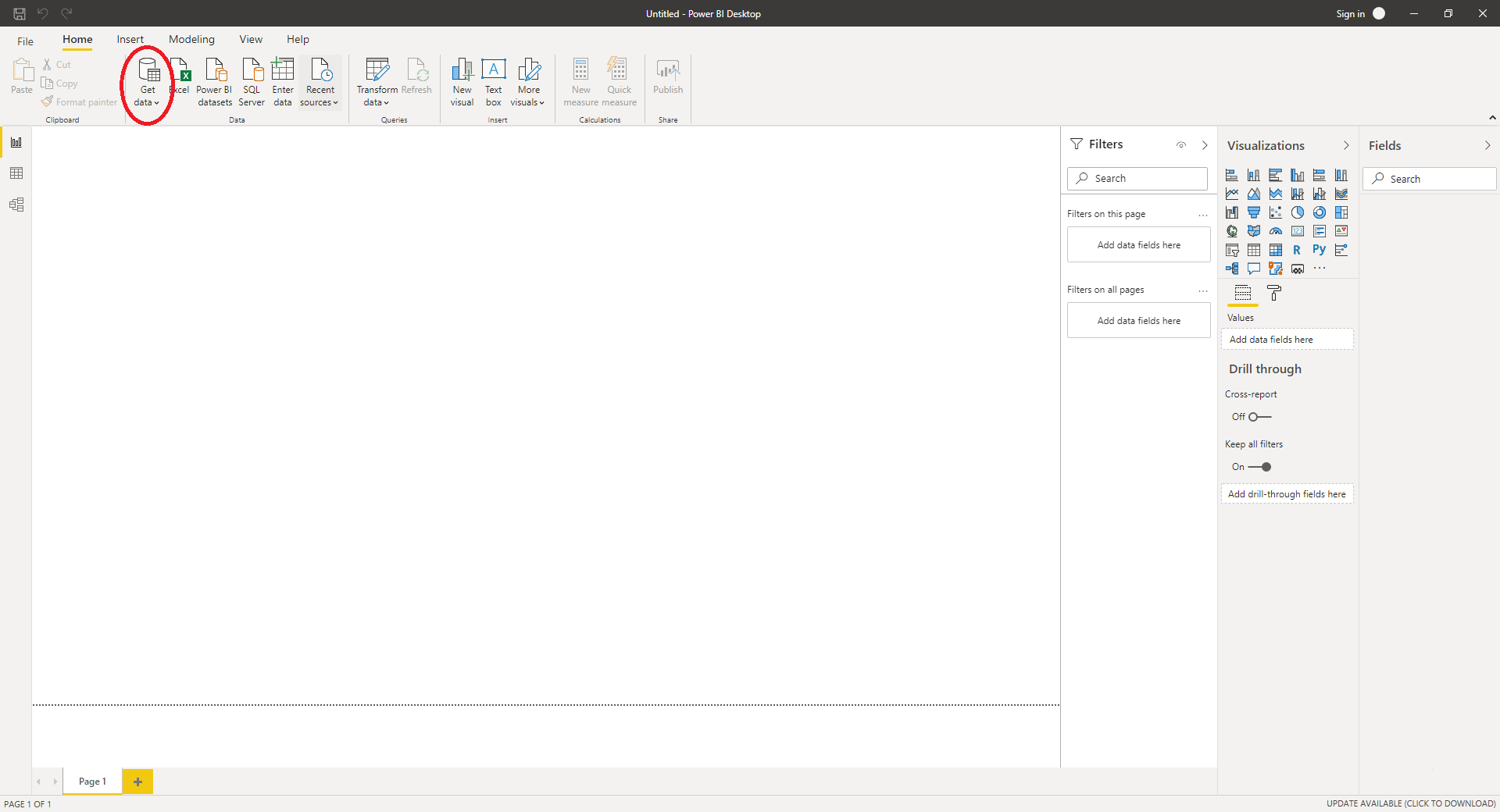Click Update Available download link
The width and height of the screenshot is (1500, 812).
pyautogui.click(x=1410, y=803)
